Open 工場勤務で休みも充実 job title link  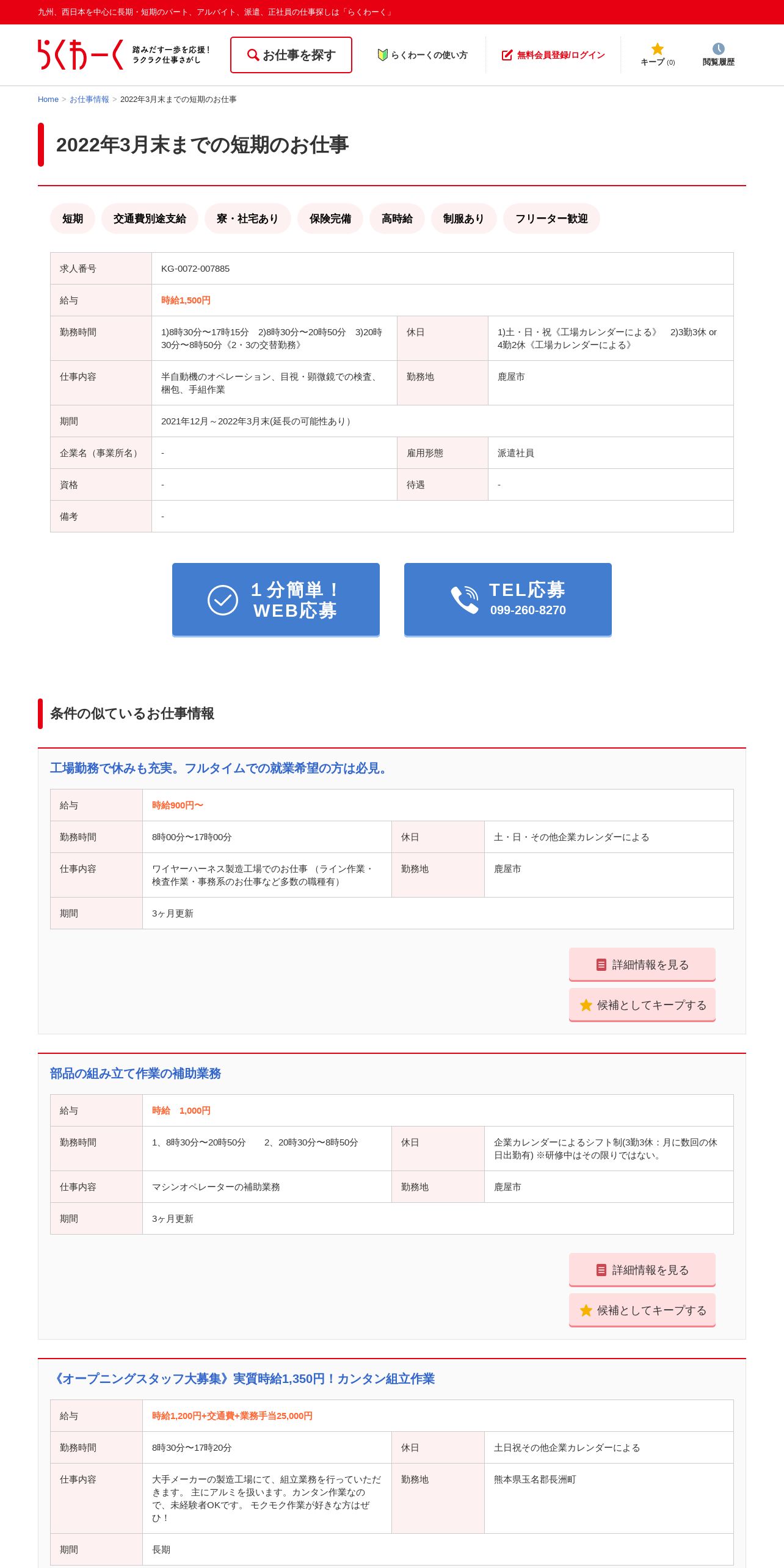220,768
